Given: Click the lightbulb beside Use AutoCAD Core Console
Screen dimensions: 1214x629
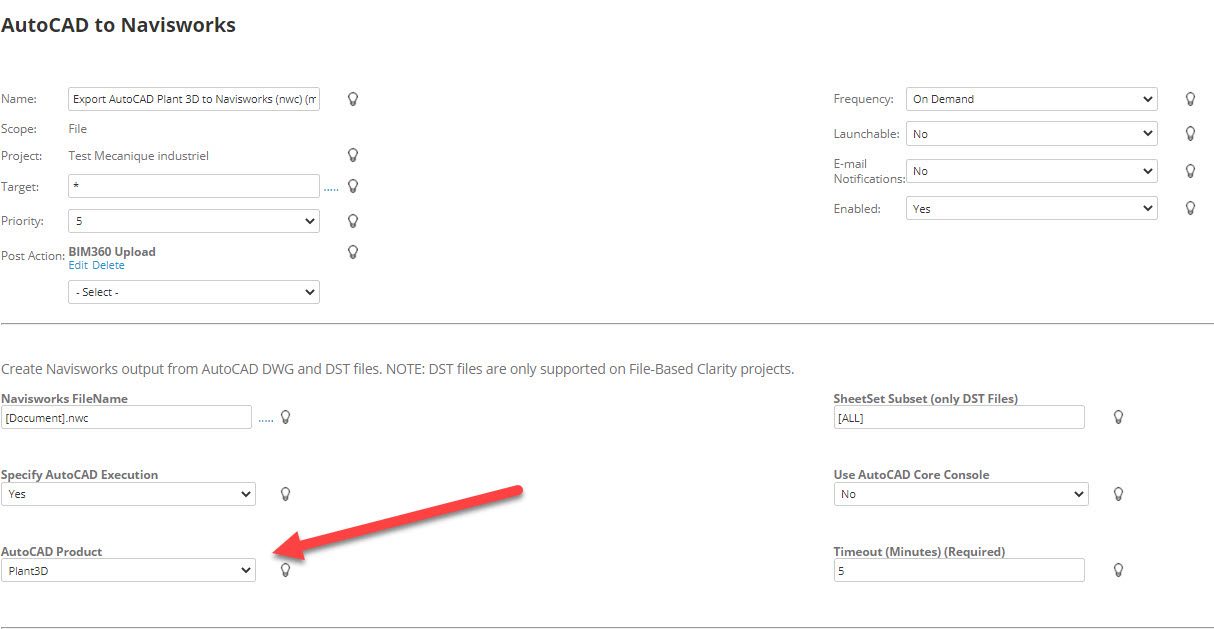Looking at the screenshot, I should point(1118,494).
